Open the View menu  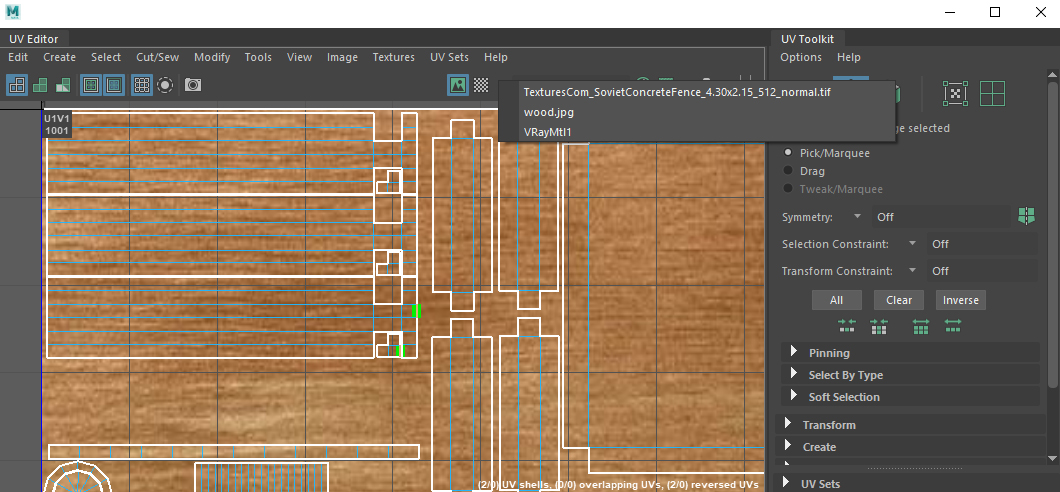tap(299, 57)
